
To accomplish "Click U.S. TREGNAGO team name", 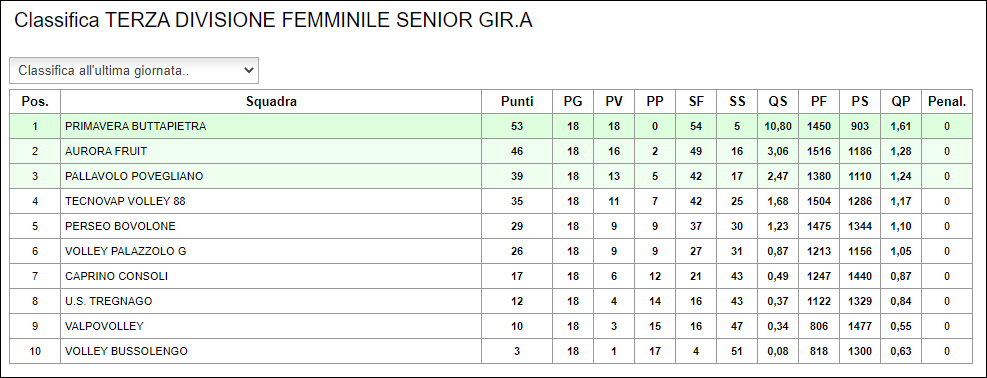I will coord(109,301).
